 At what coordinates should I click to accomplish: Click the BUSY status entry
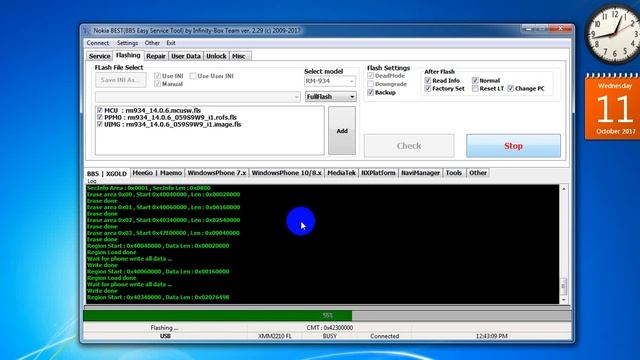[x=330, y=336]
